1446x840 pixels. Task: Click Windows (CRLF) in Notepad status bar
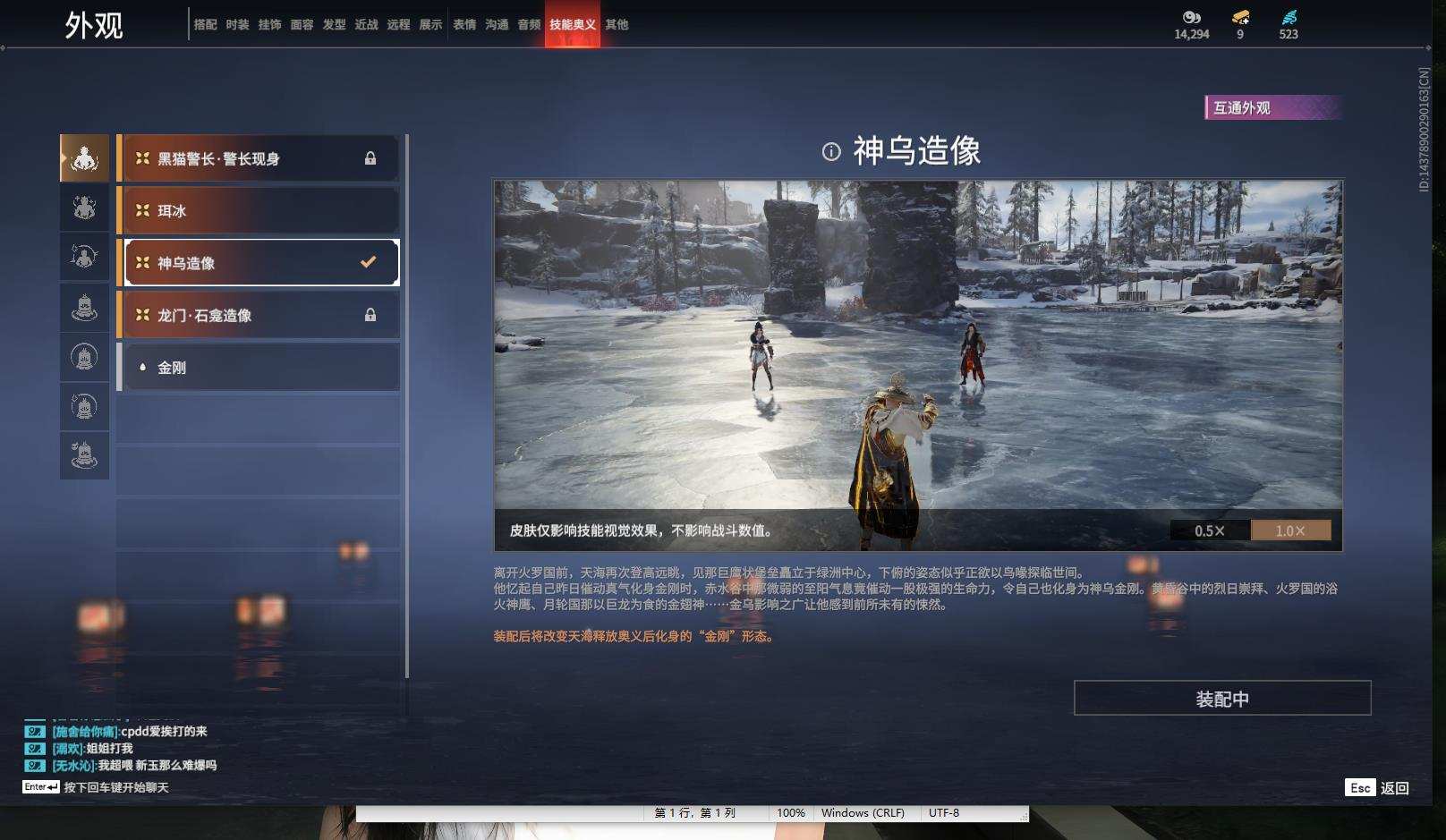[x=863, y=813]
